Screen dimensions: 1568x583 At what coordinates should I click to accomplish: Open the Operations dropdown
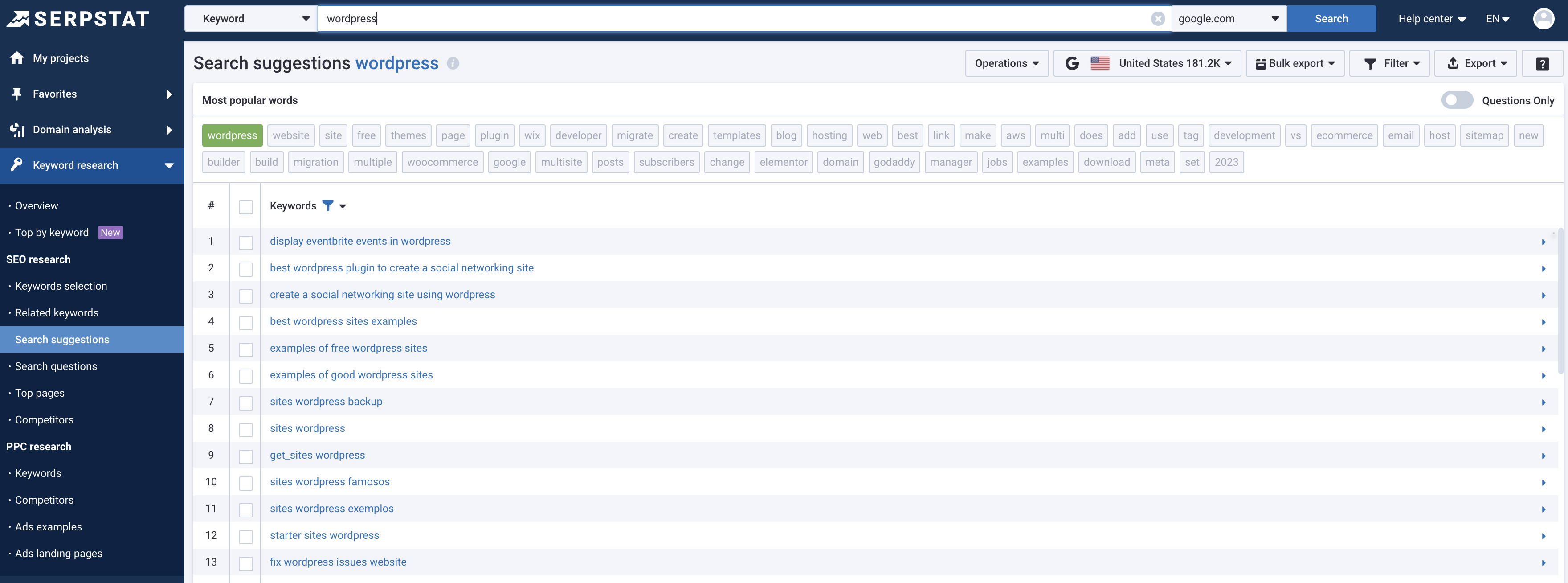[x=1007, y=63]
